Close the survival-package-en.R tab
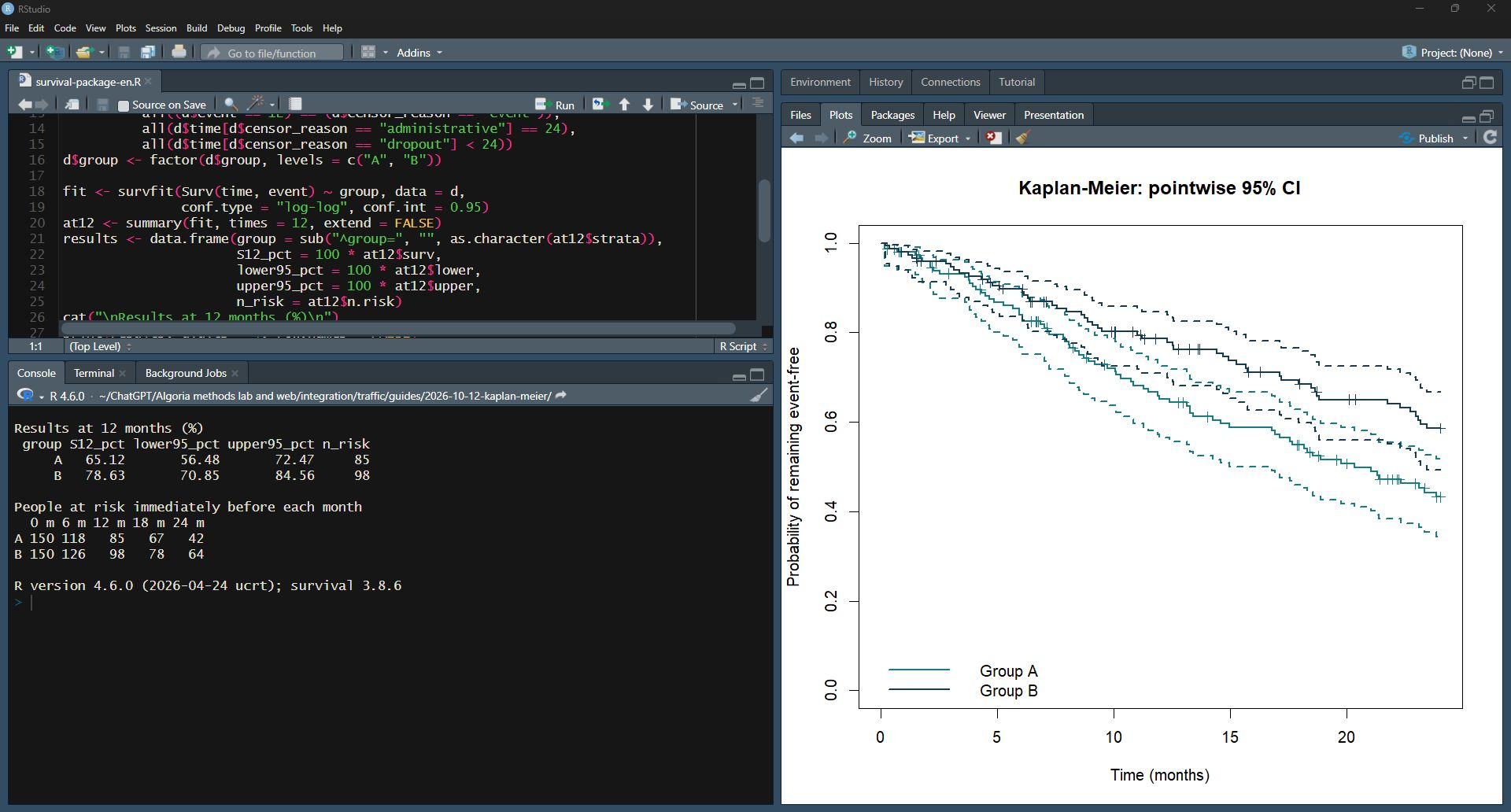1511x812 pixels. [x=149, y=81]
